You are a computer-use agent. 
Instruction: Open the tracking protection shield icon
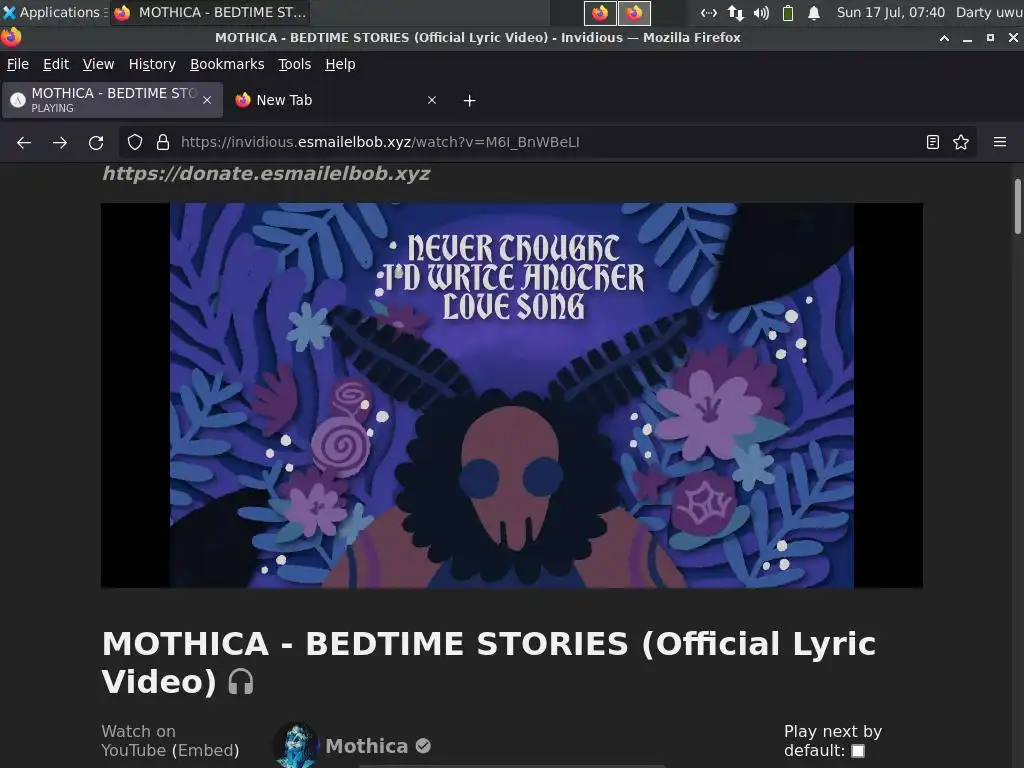pyautogui.click(x=135, y=142)
